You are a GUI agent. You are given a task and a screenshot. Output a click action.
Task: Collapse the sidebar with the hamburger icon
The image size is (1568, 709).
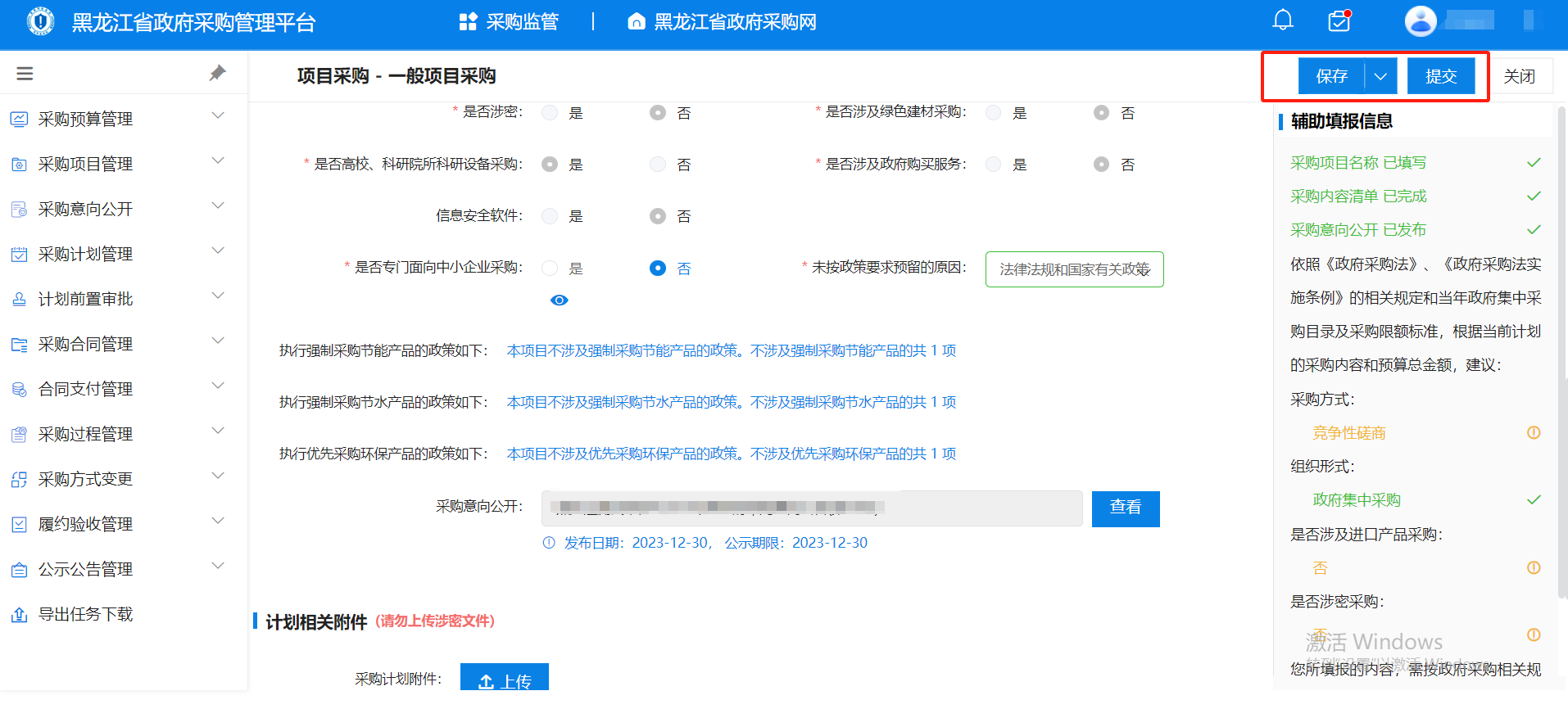(x=25, y=74)
